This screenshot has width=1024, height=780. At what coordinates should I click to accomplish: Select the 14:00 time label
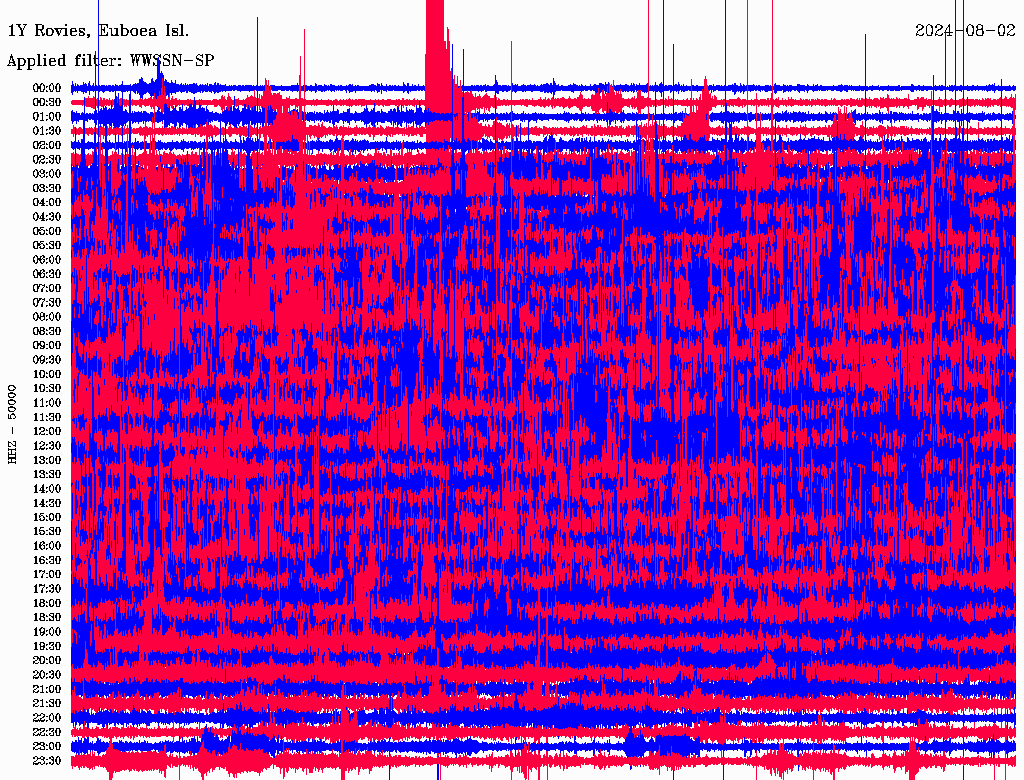tap(47, 489)
